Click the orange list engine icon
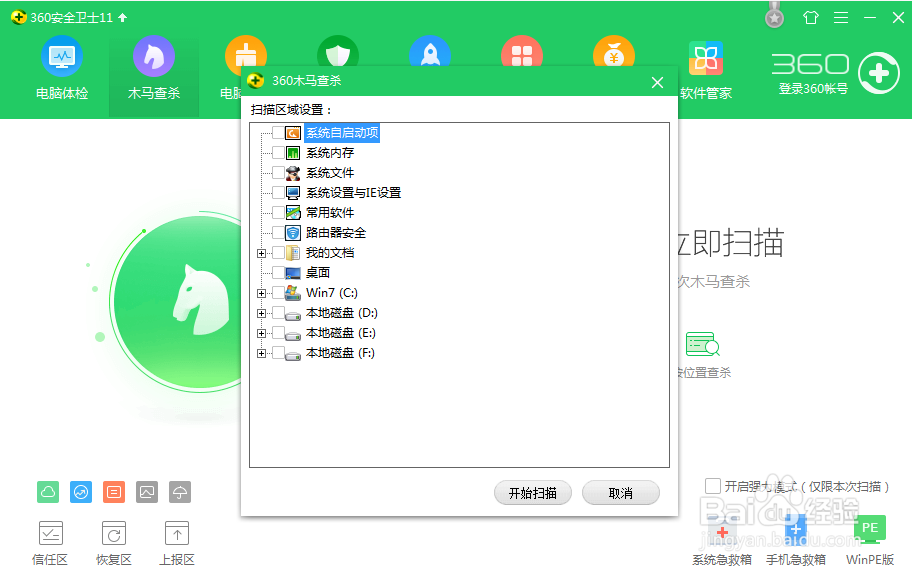Viewport: 912px width, 571px height. click(114, 492)
